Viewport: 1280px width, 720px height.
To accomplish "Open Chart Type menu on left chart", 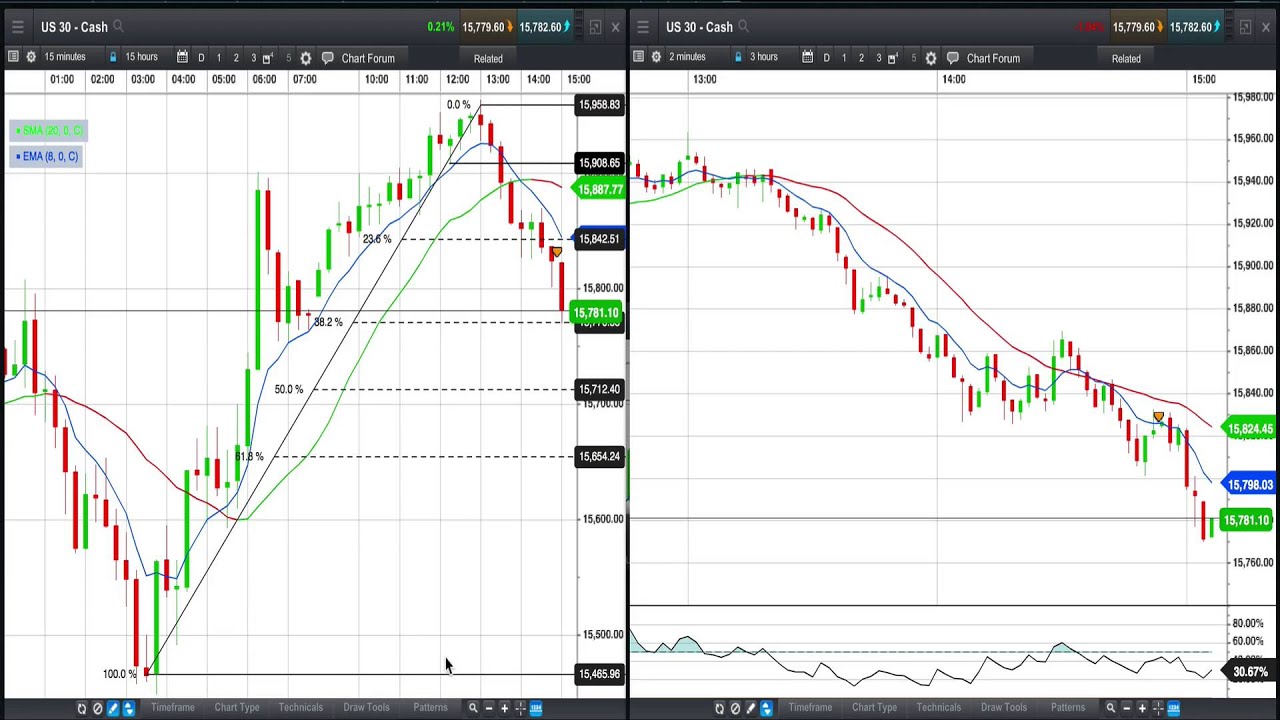I will pyautogui.click(x=237, y=707).
